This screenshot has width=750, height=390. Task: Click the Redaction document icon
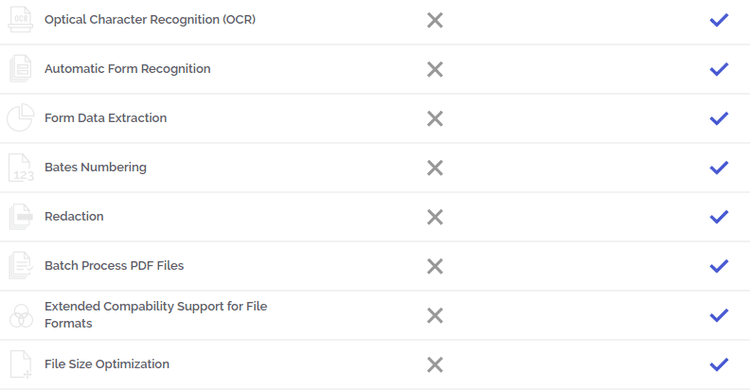(21, 217)
